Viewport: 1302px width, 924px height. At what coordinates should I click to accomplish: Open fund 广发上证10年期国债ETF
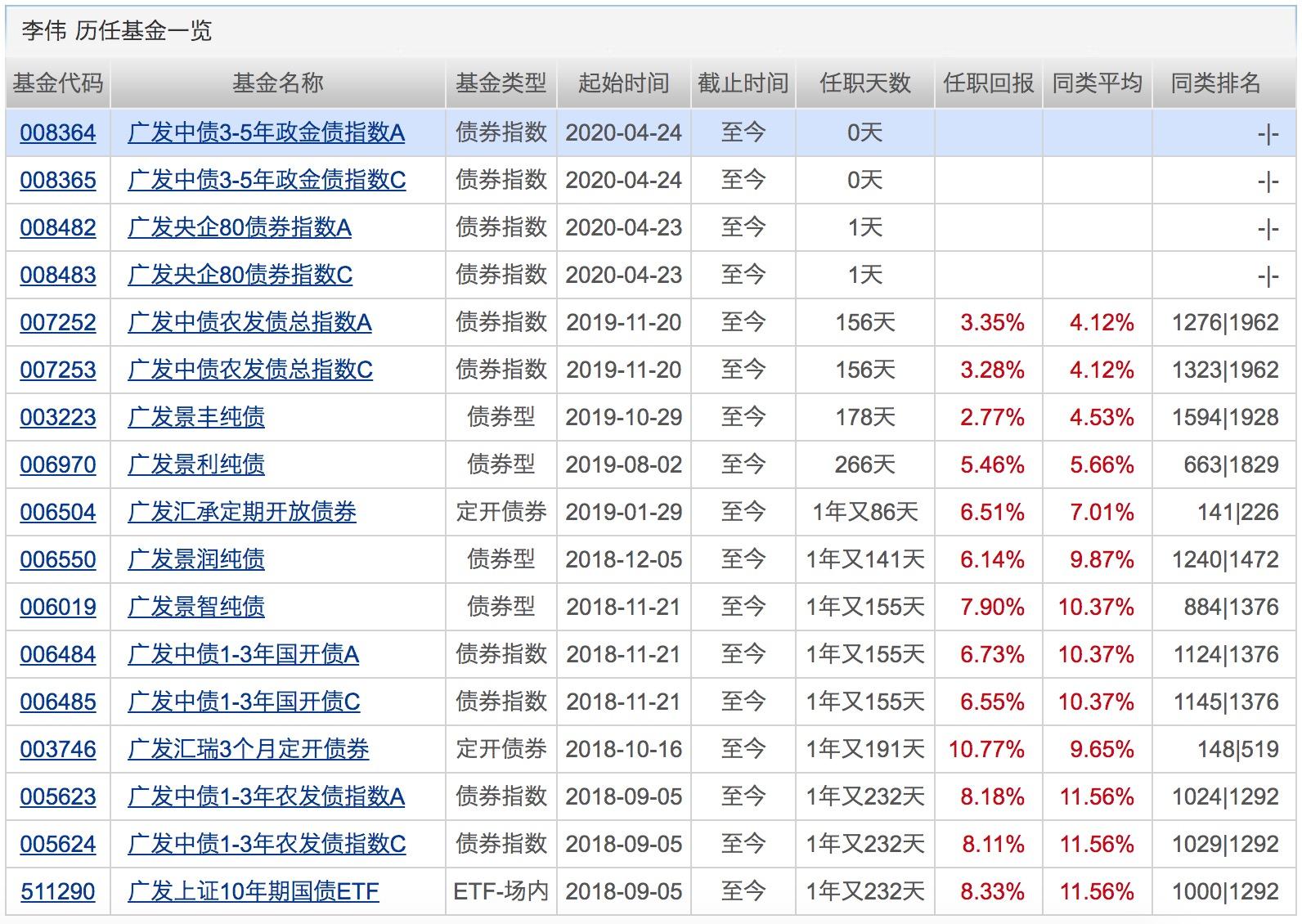coord(254,891)
